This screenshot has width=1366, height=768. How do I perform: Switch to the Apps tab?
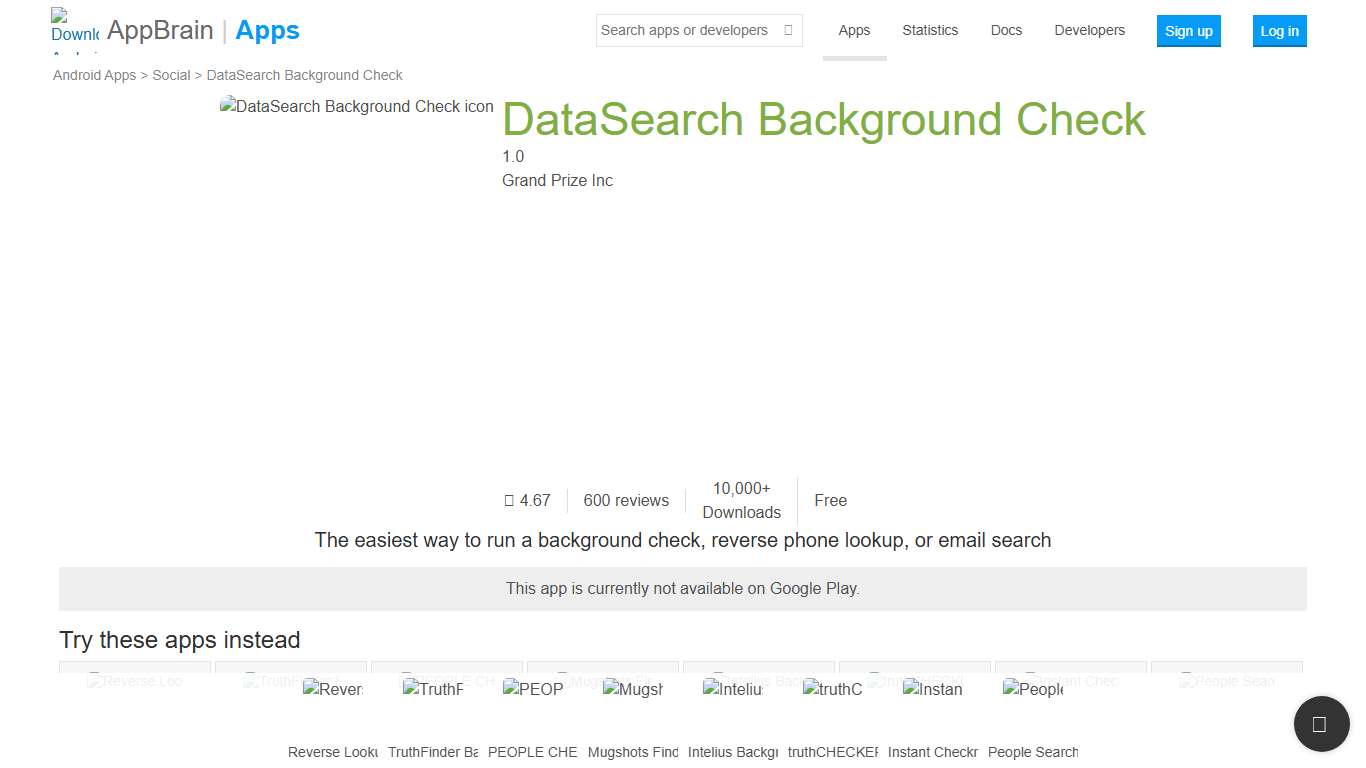[x=854, y=30]
